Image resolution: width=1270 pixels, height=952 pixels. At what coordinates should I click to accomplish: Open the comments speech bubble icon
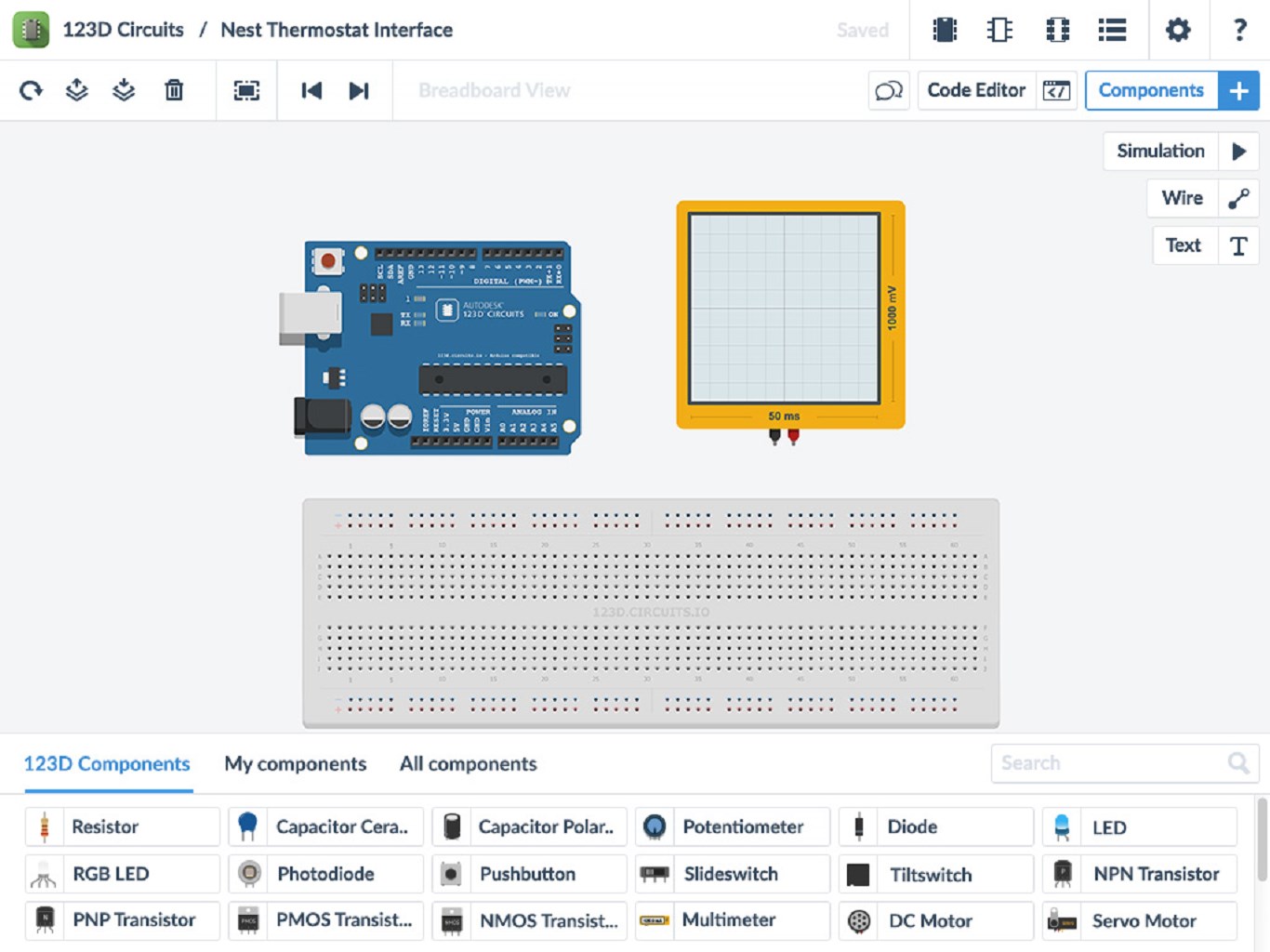pyautogui.click(x=889, y=90)
